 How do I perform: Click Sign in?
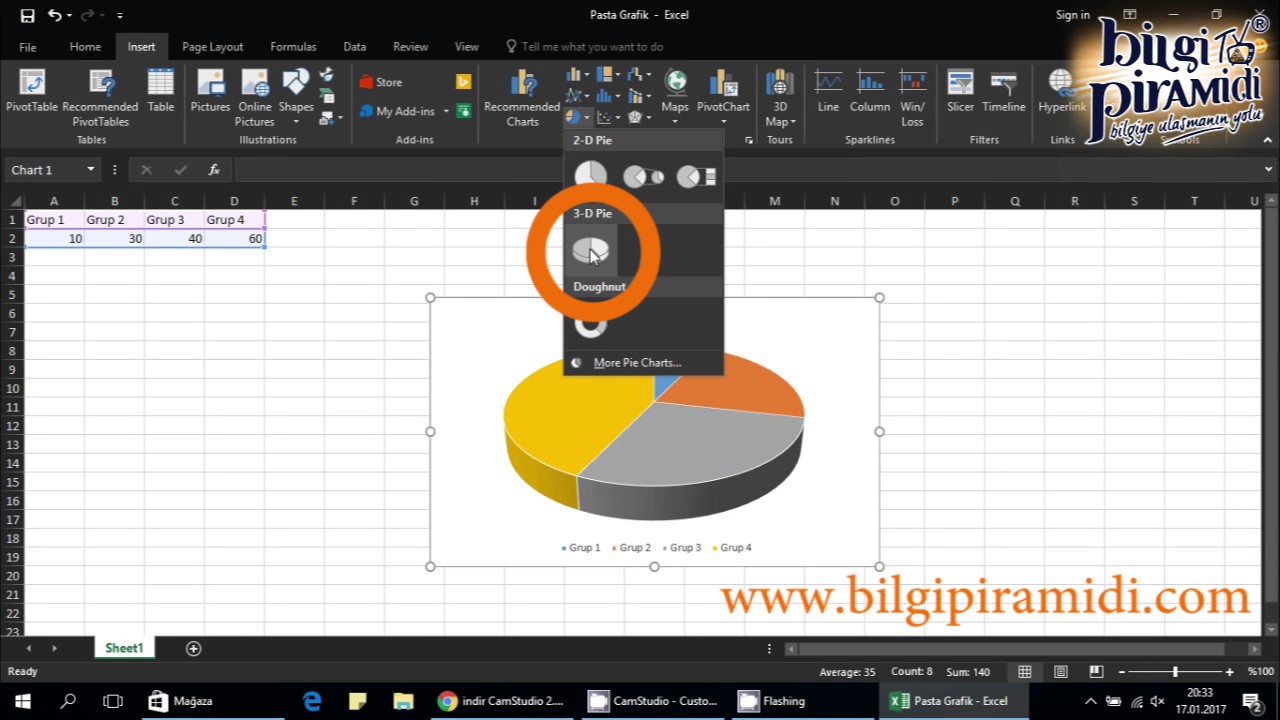point(1073,15)
